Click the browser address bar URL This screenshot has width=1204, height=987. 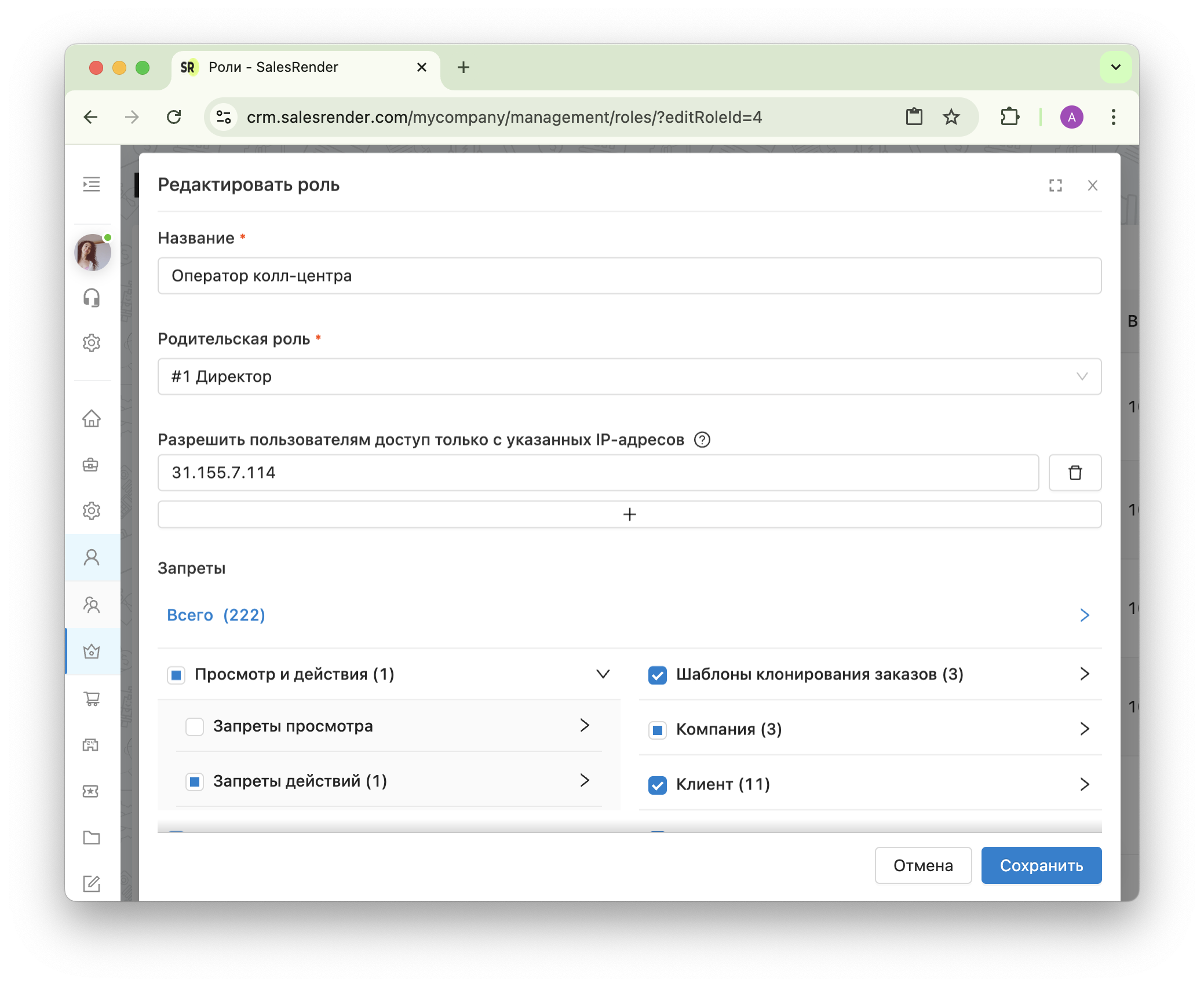[x=504, y=117]
